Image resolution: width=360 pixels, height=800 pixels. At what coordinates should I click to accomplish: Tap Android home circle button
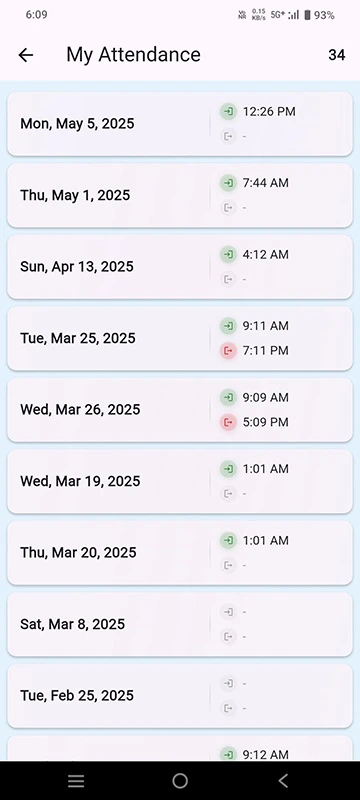tap(180, 781)
